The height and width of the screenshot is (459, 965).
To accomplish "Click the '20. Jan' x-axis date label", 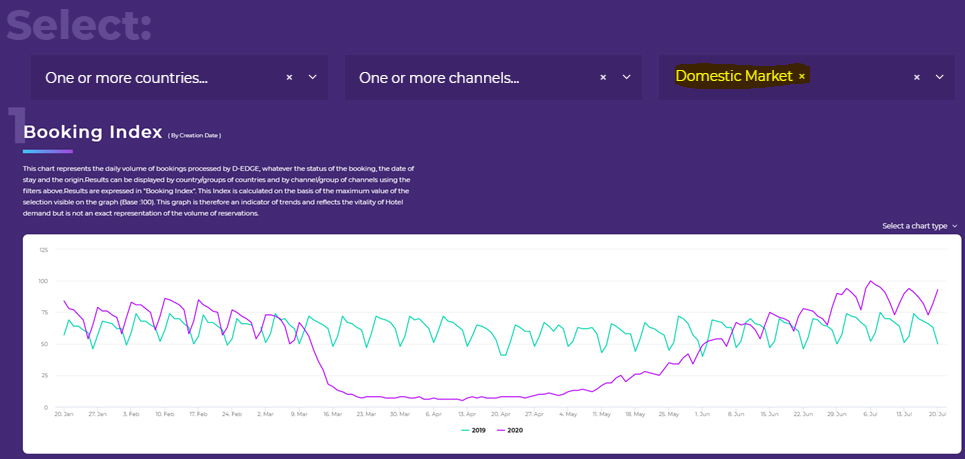I will [64, 413].
